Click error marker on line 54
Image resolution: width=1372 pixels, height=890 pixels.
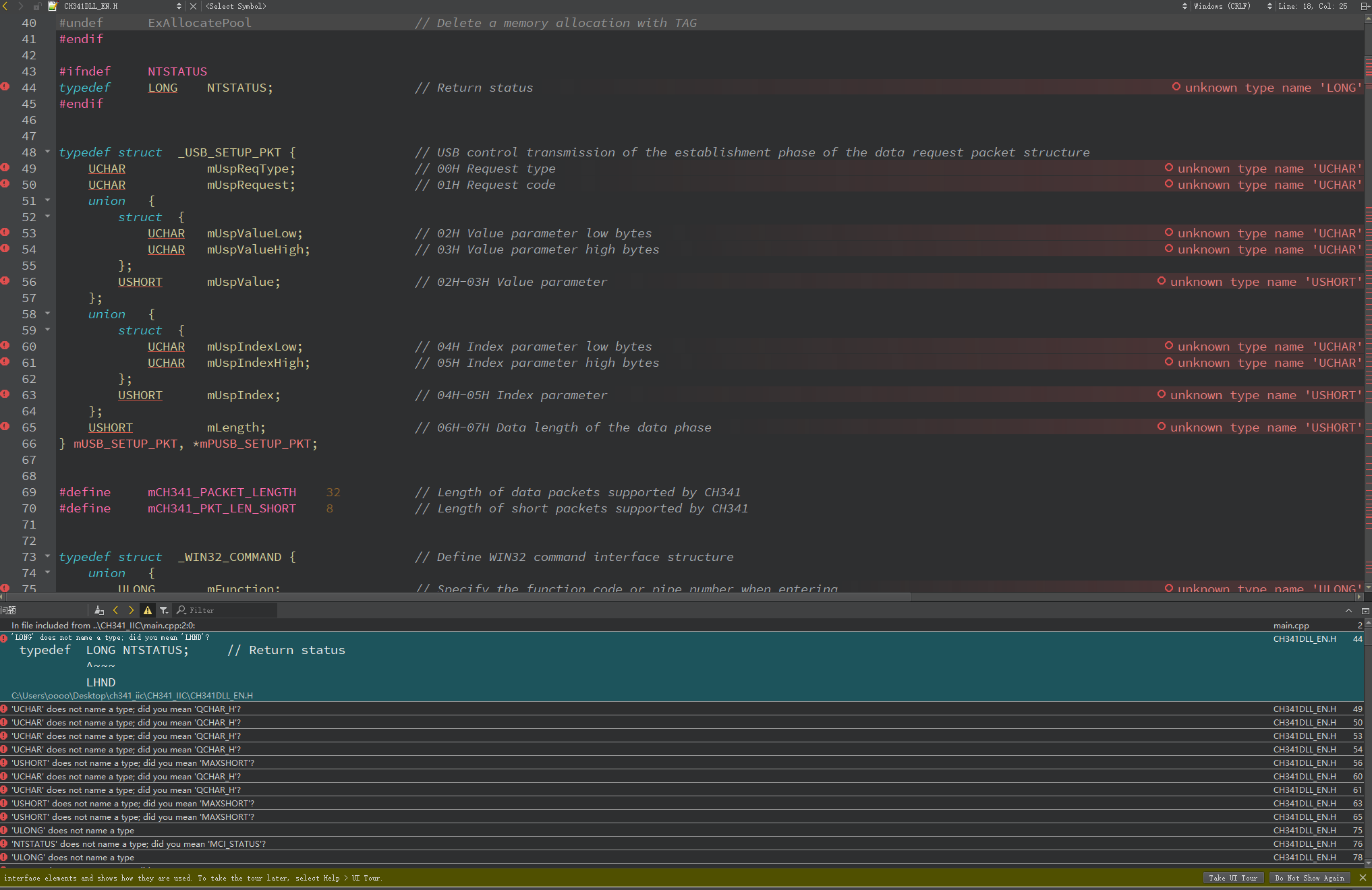coord(5,248)
